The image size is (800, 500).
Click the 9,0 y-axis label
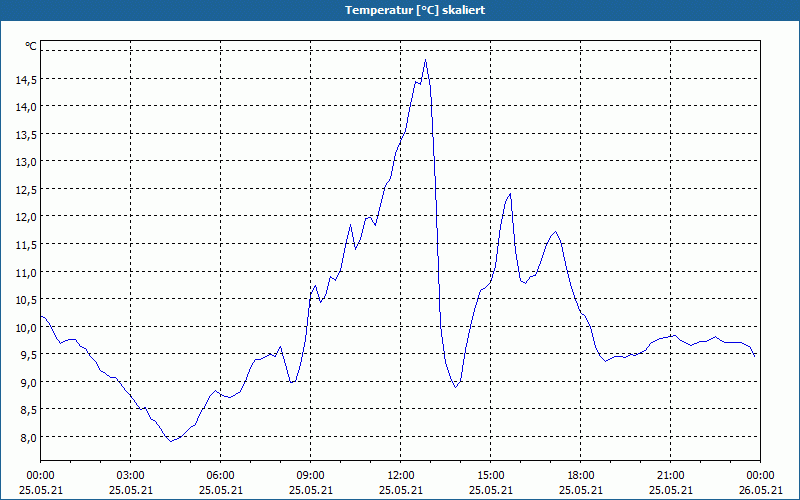coord(29,383)
